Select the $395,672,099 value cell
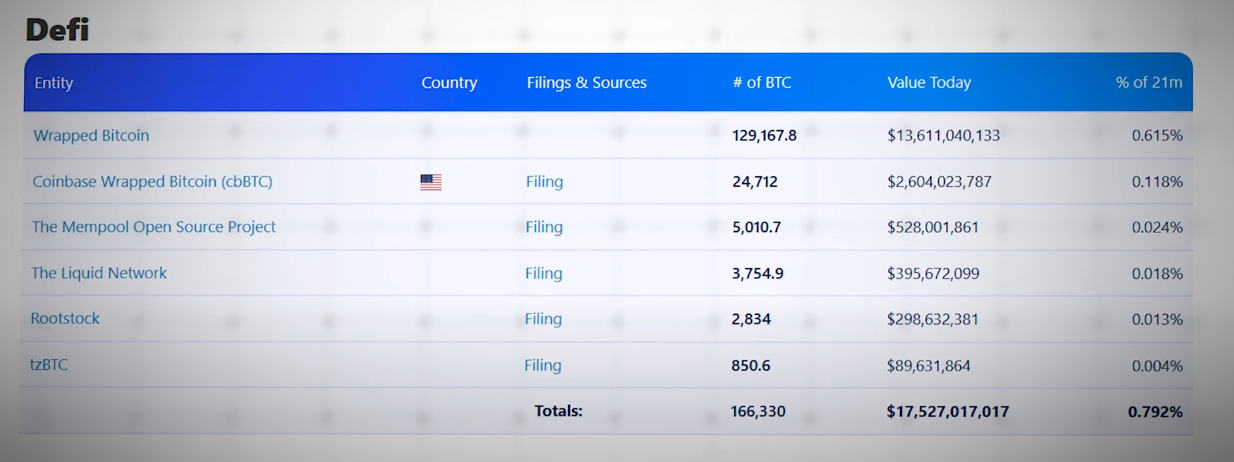This screenshot has width=1234, height=462. (933, 273)
